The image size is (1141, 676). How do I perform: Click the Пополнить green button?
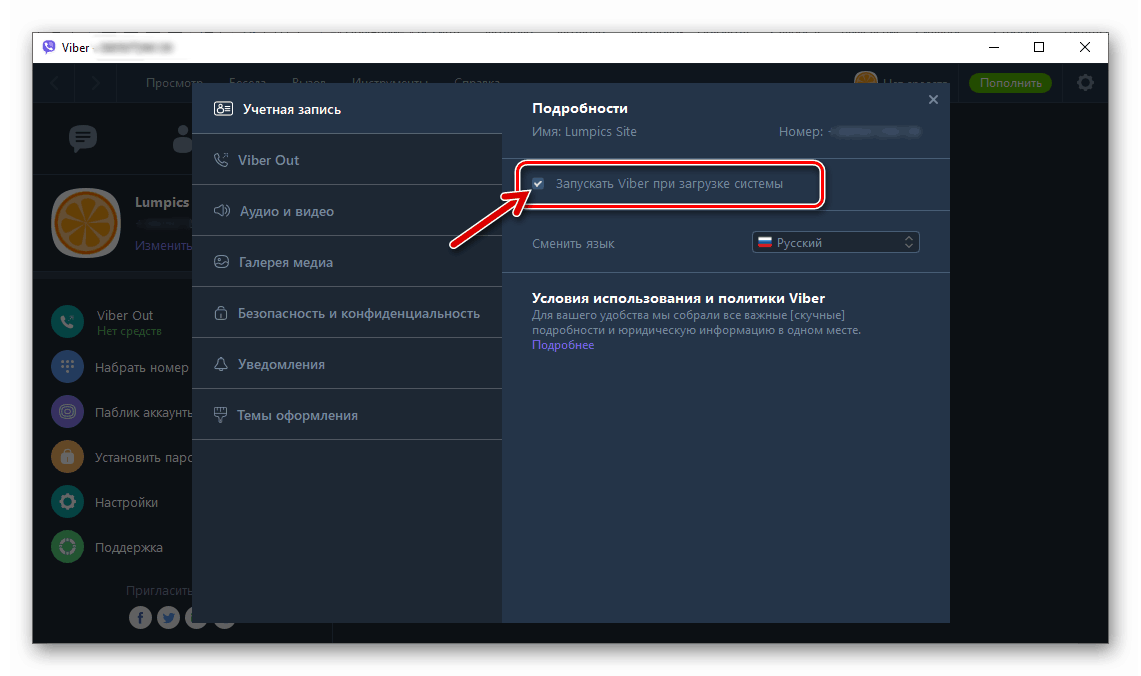[1010, 83]
